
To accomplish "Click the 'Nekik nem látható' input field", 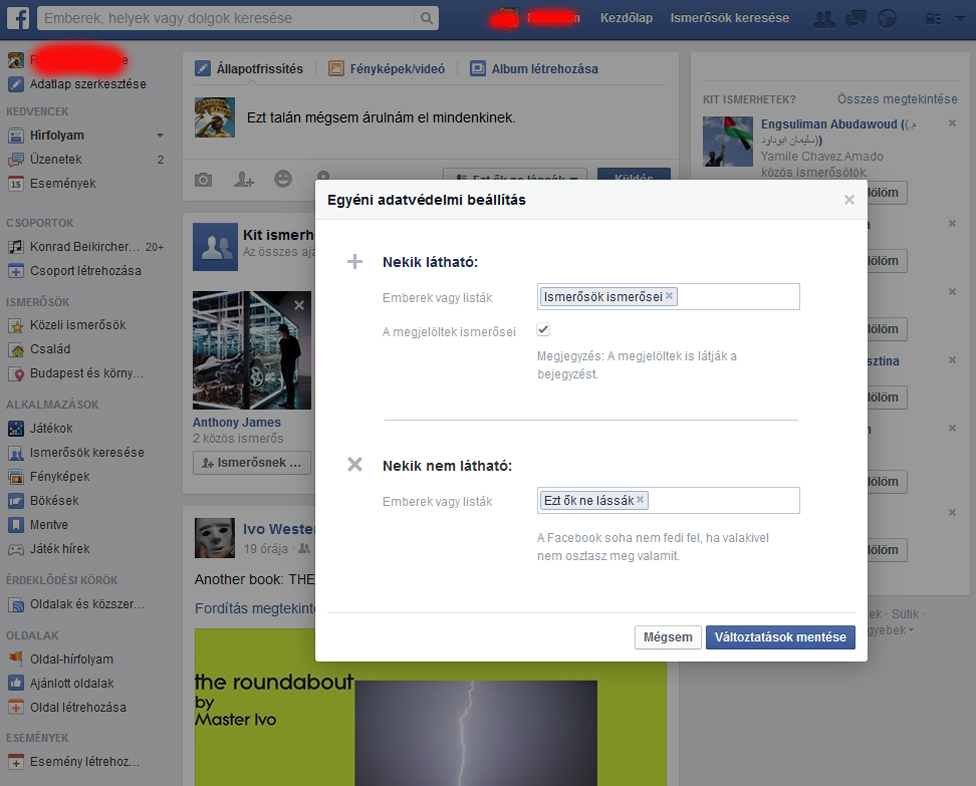I will 722,500.
